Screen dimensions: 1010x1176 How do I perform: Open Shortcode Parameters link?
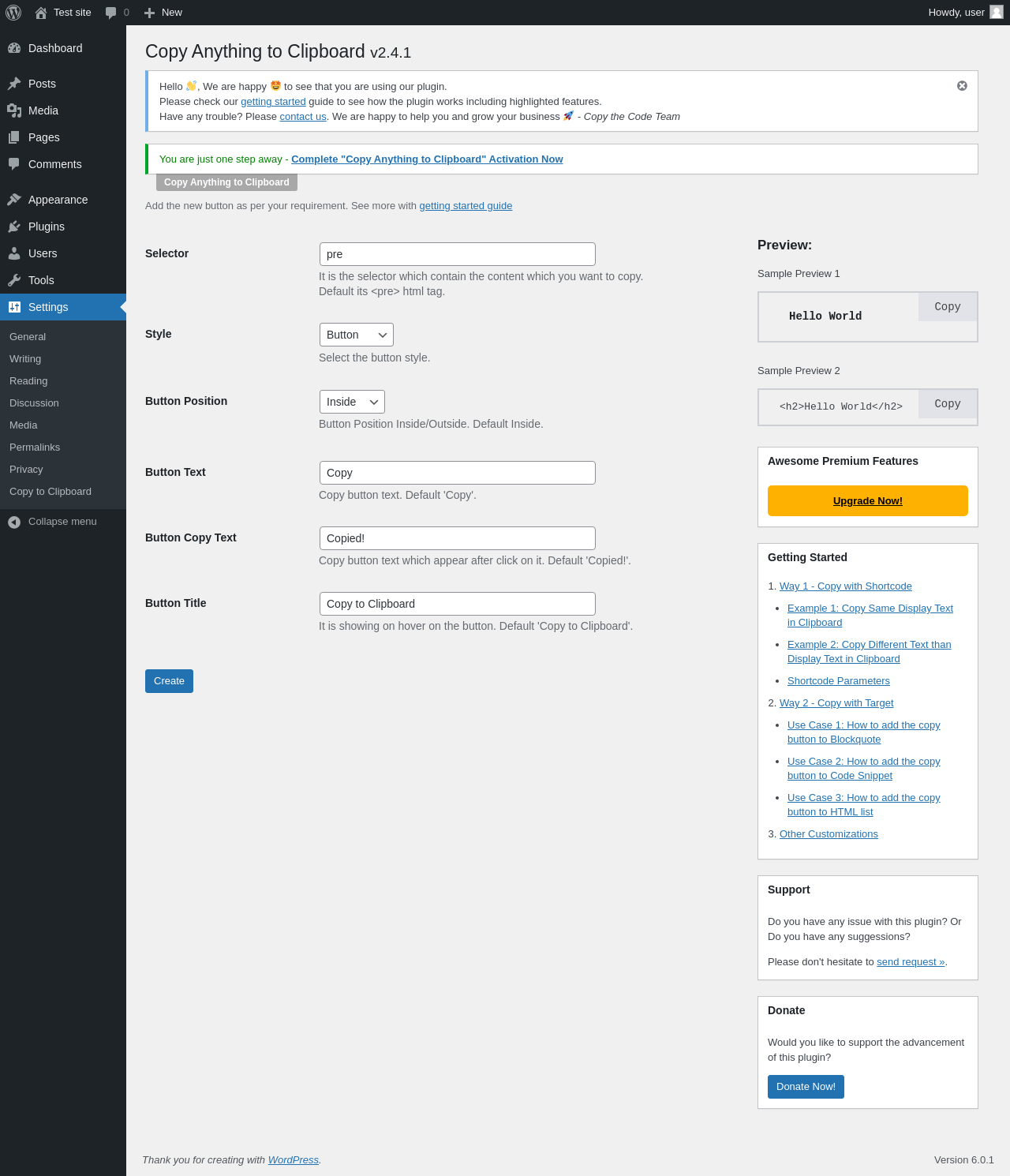click(x=839, y=681)
